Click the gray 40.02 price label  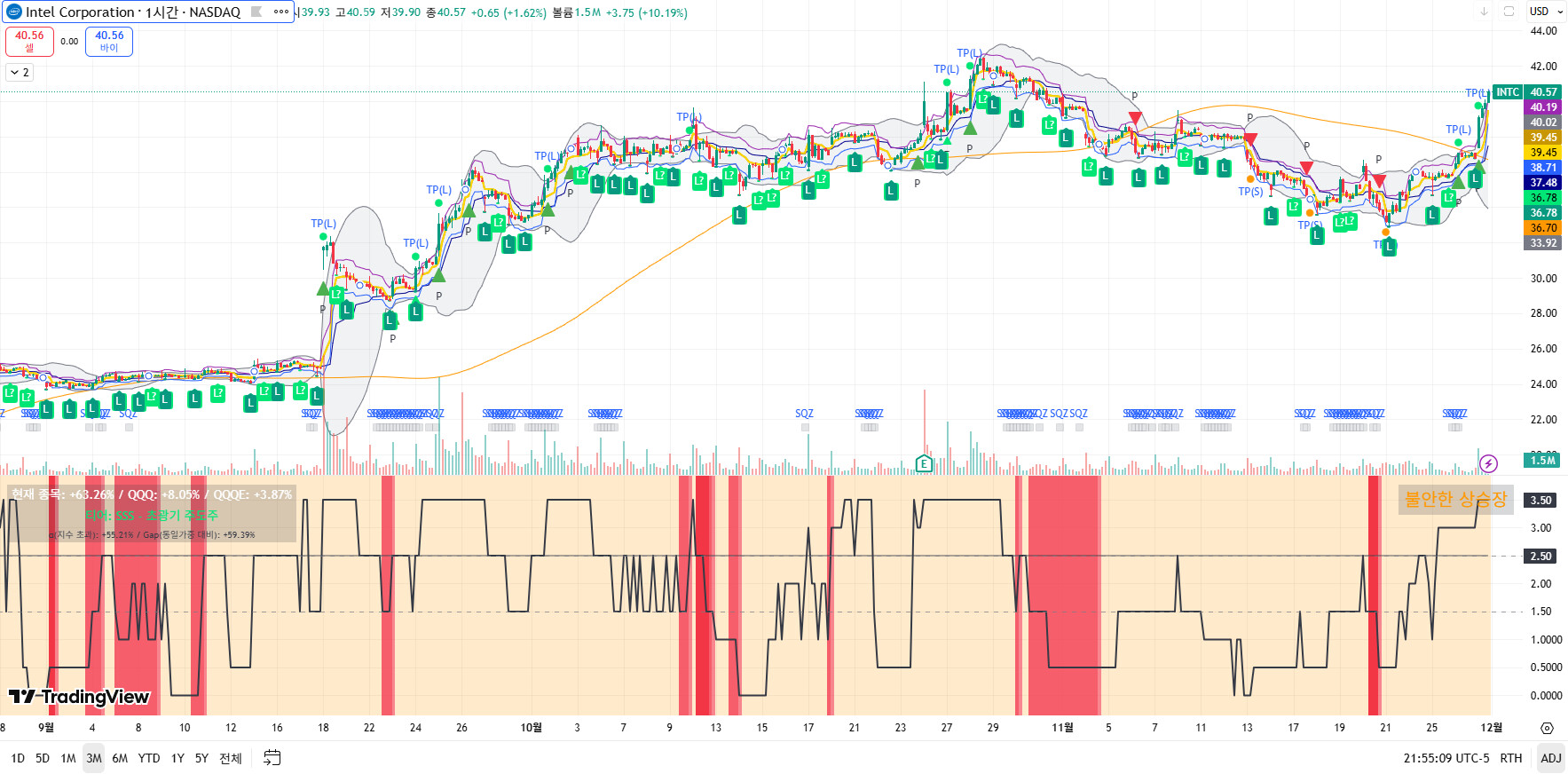1543,122
